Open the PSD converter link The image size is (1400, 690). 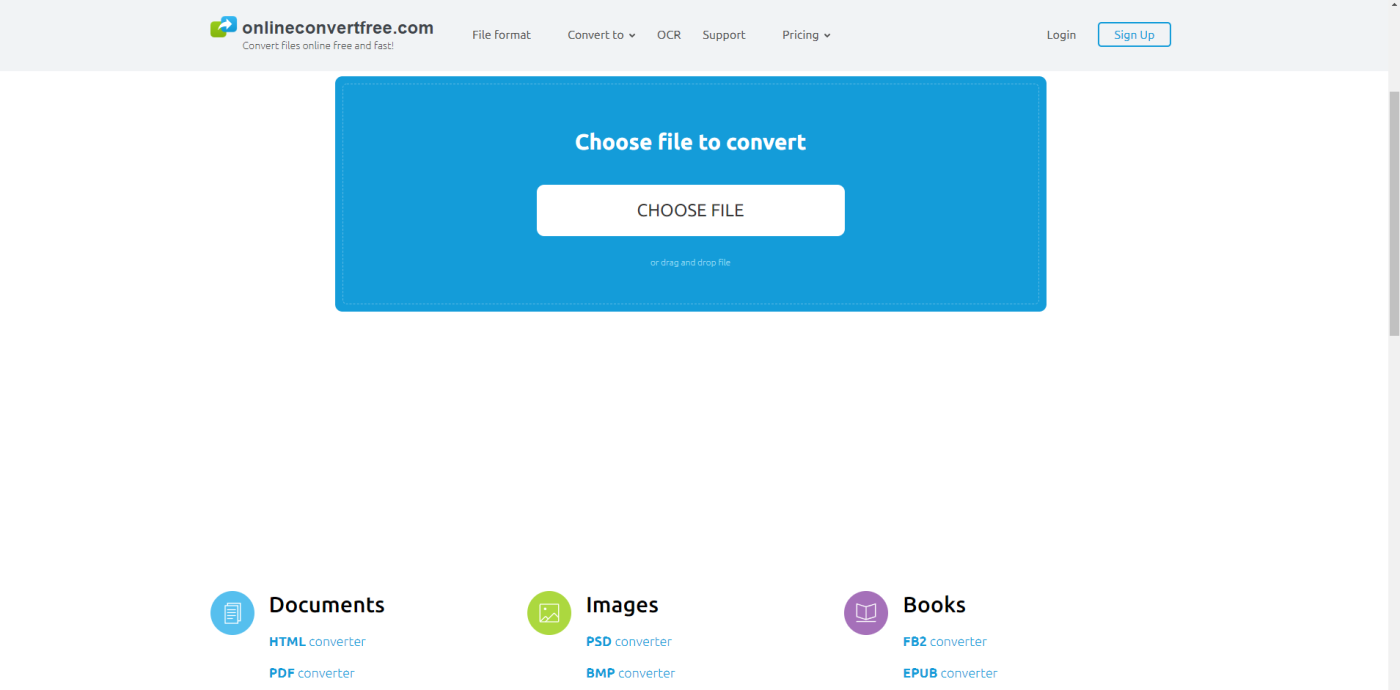pyautogui.click(x=629, y=642)
